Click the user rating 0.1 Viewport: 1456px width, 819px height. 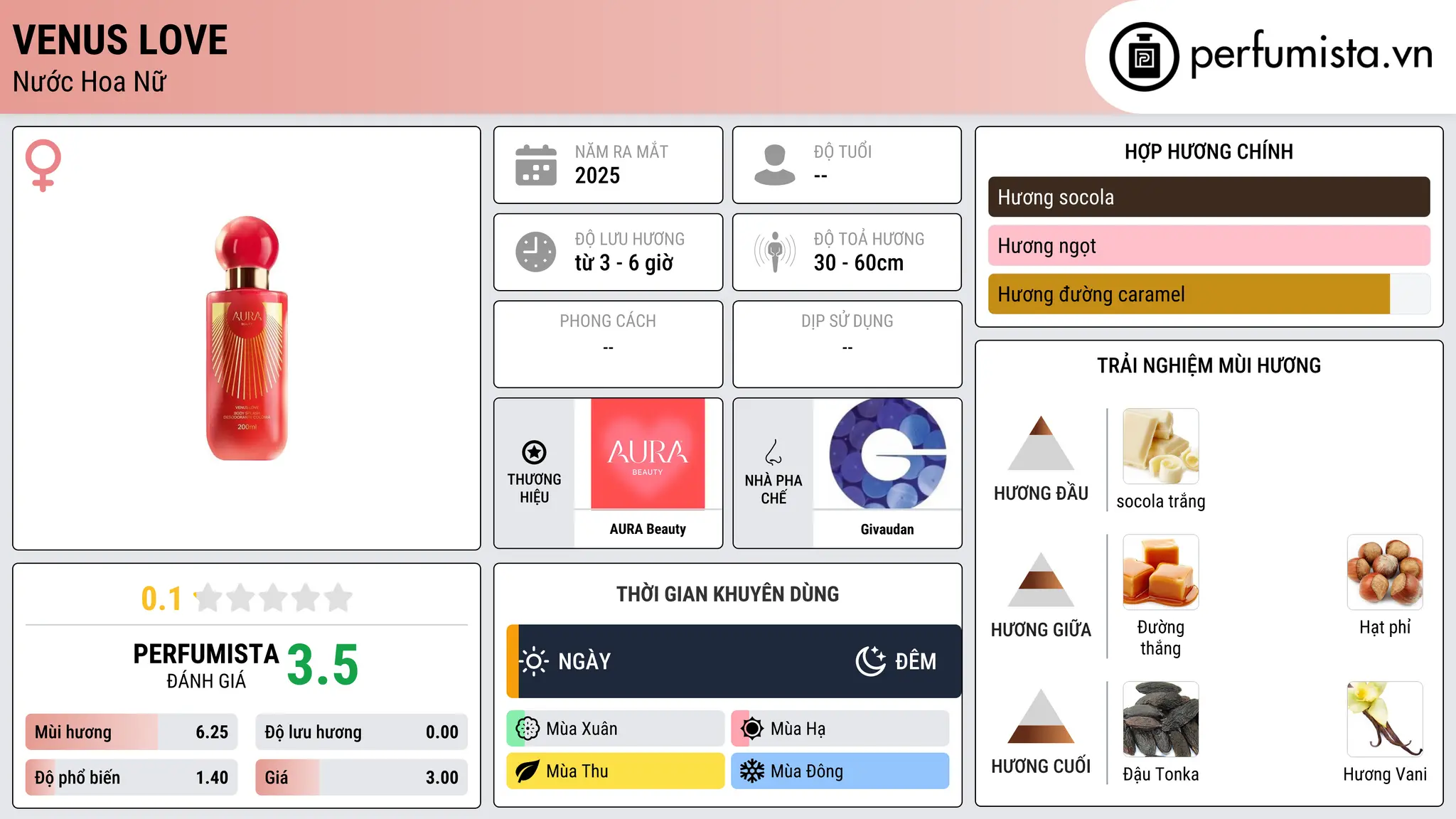161,599
